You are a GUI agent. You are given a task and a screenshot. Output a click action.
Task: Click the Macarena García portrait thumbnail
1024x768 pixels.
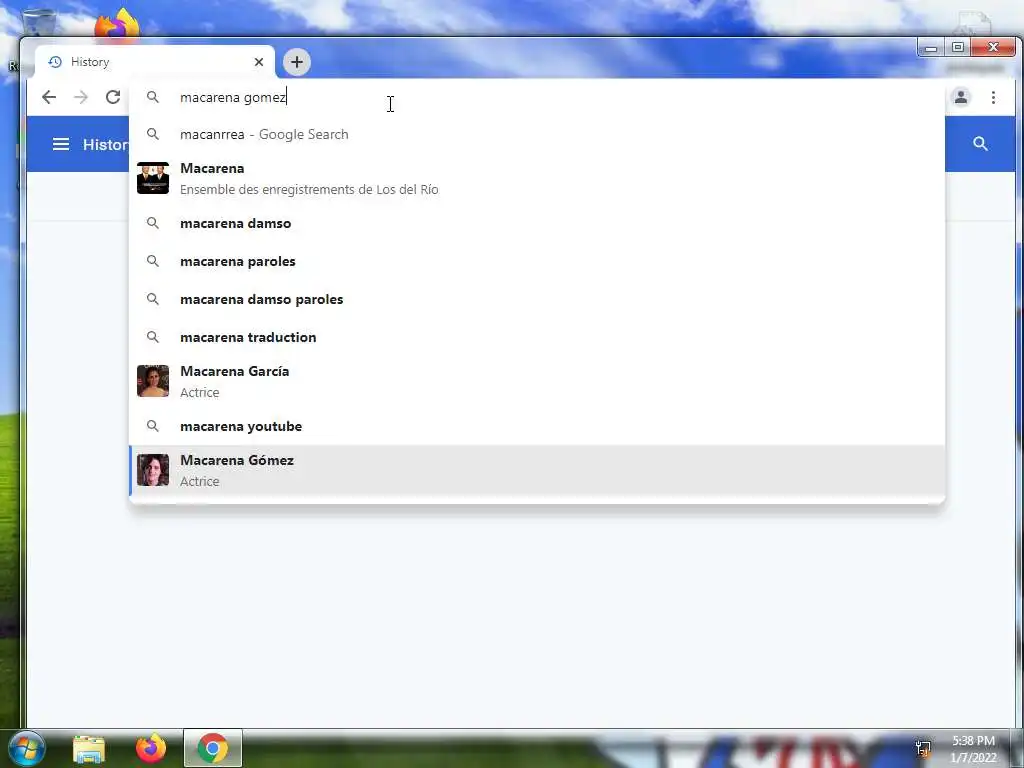[x=153, y=381]
